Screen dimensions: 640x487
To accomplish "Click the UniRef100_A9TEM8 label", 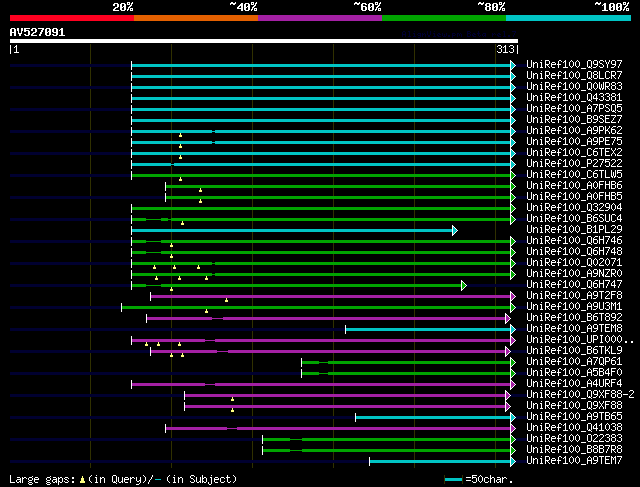I will [x=574, y=329].
